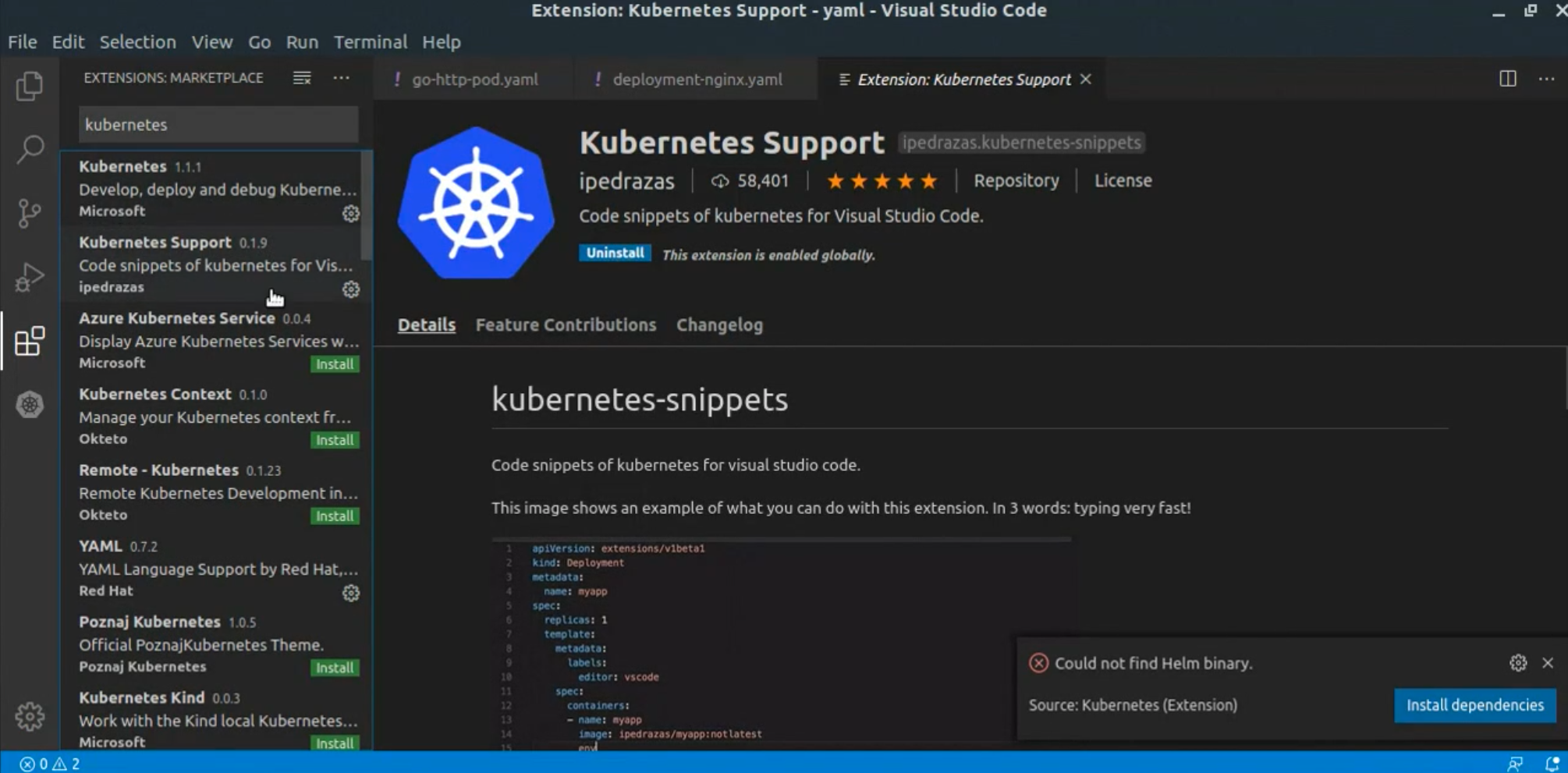The height and width of the screenshot is (773, 1568).
Task: Close the Extension: Kubernetes Support tab
Action: [1085, 80]
